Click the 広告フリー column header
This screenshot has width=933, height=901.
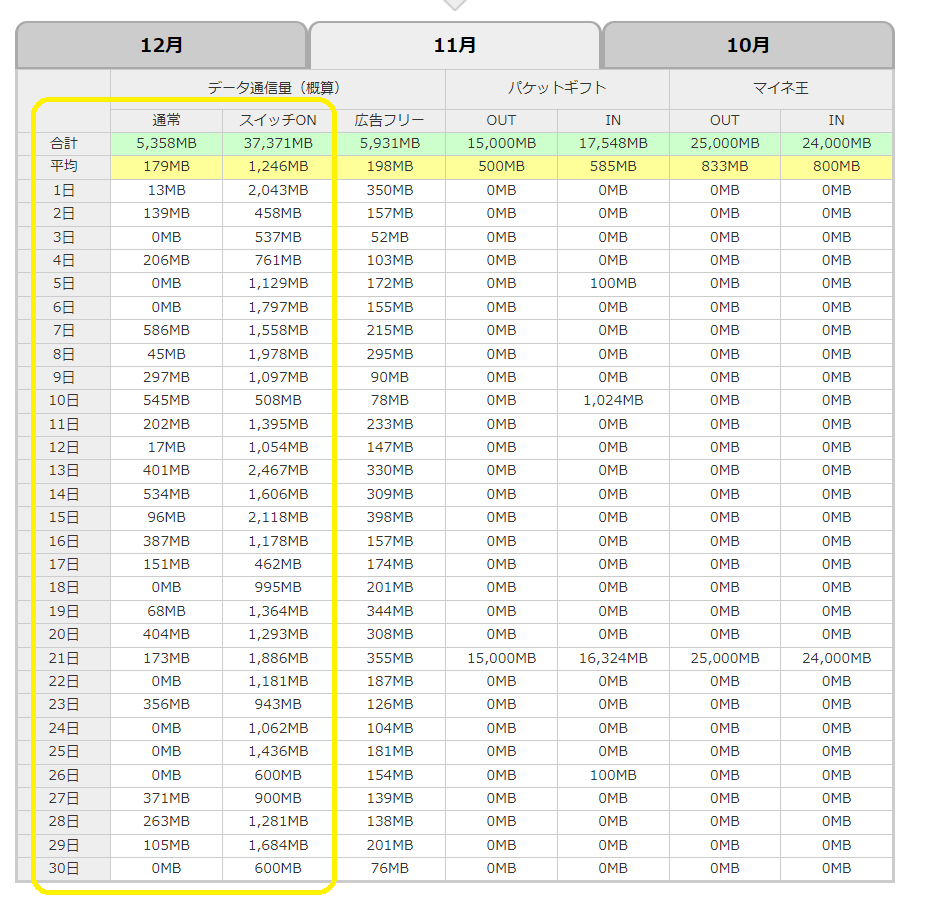tap(390, 120)
